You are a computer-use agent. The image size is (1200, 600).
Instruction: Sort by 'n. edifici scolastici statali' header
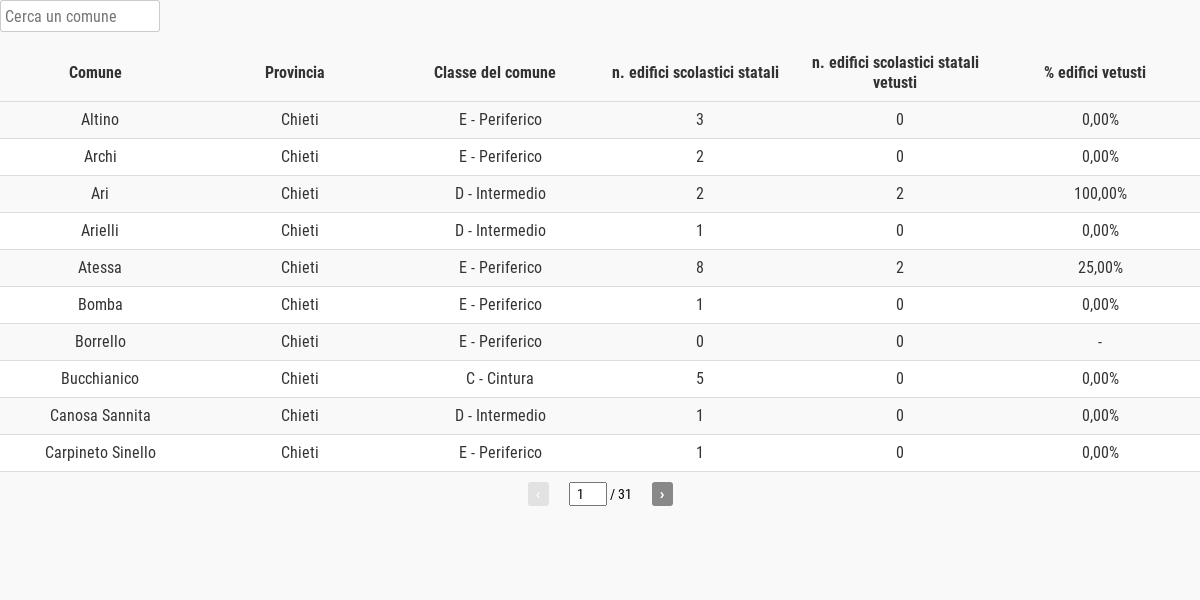(x=695, y=72)
